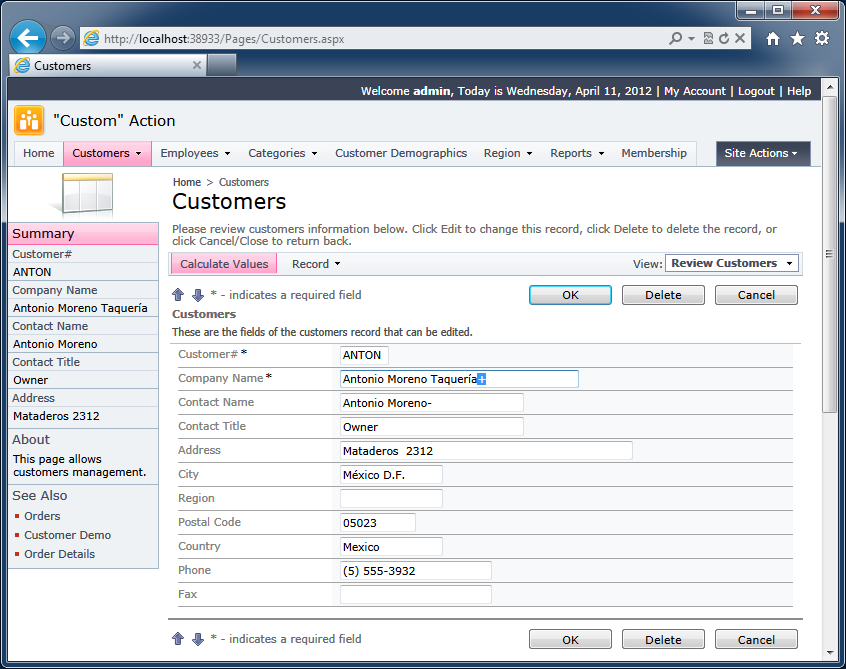Go to the Home menu item
This screenshot has width=846, height=669.
[x=38, y=153]
